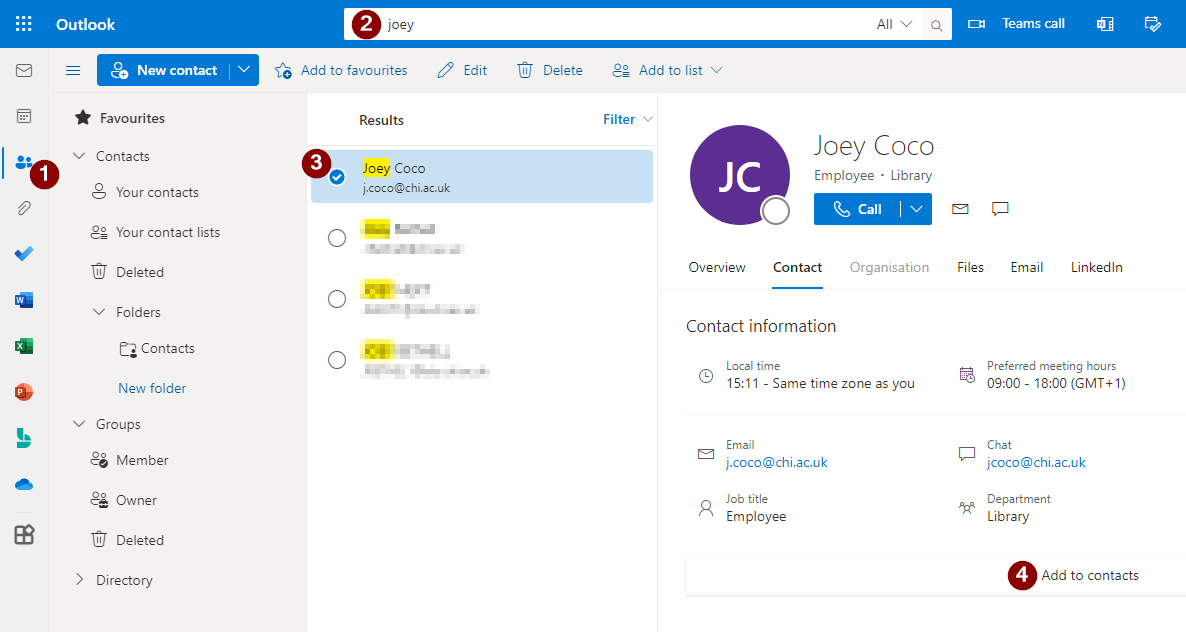Open the Filter dropdown
This screenshot has width=1186, height=632.
(628, 119)
